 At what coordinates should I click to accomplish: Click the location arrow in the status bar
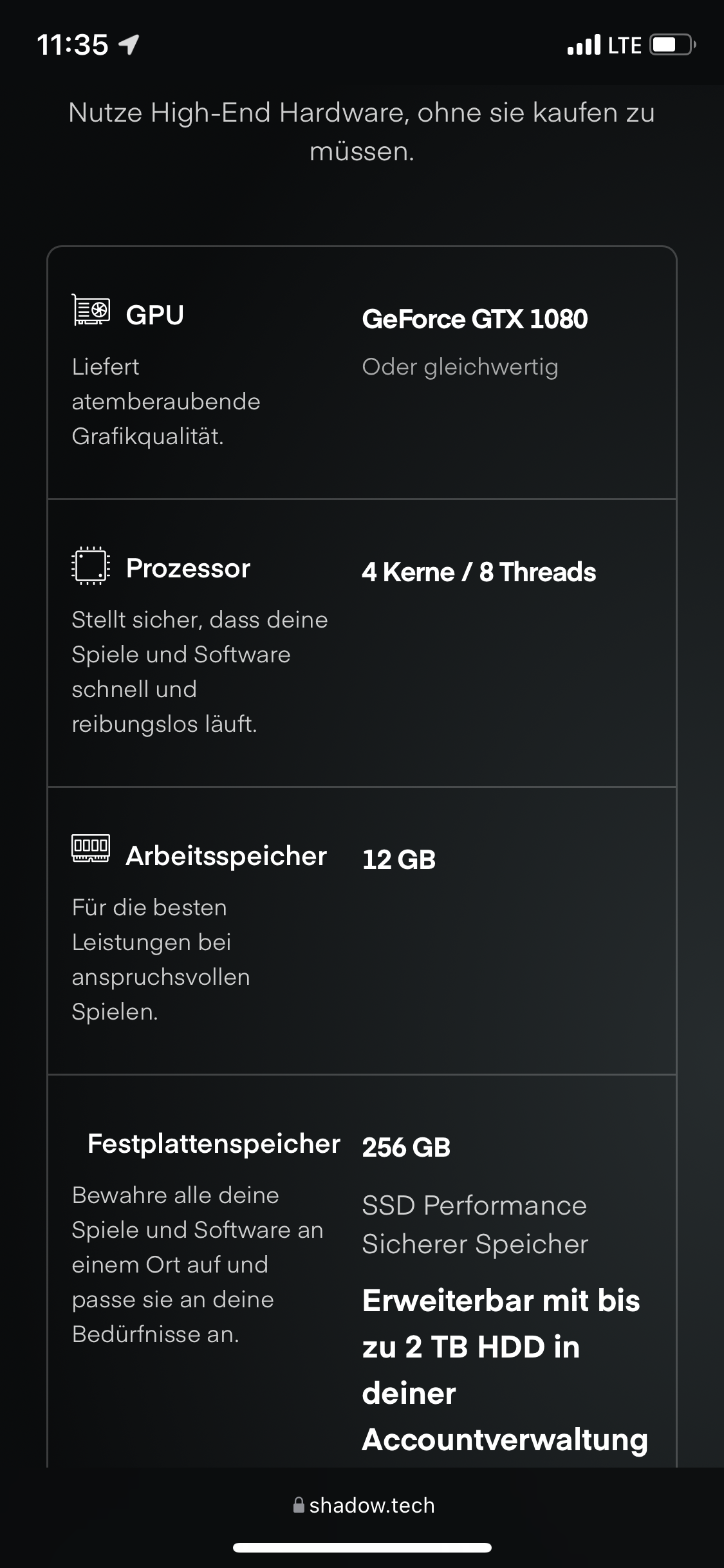131,43
